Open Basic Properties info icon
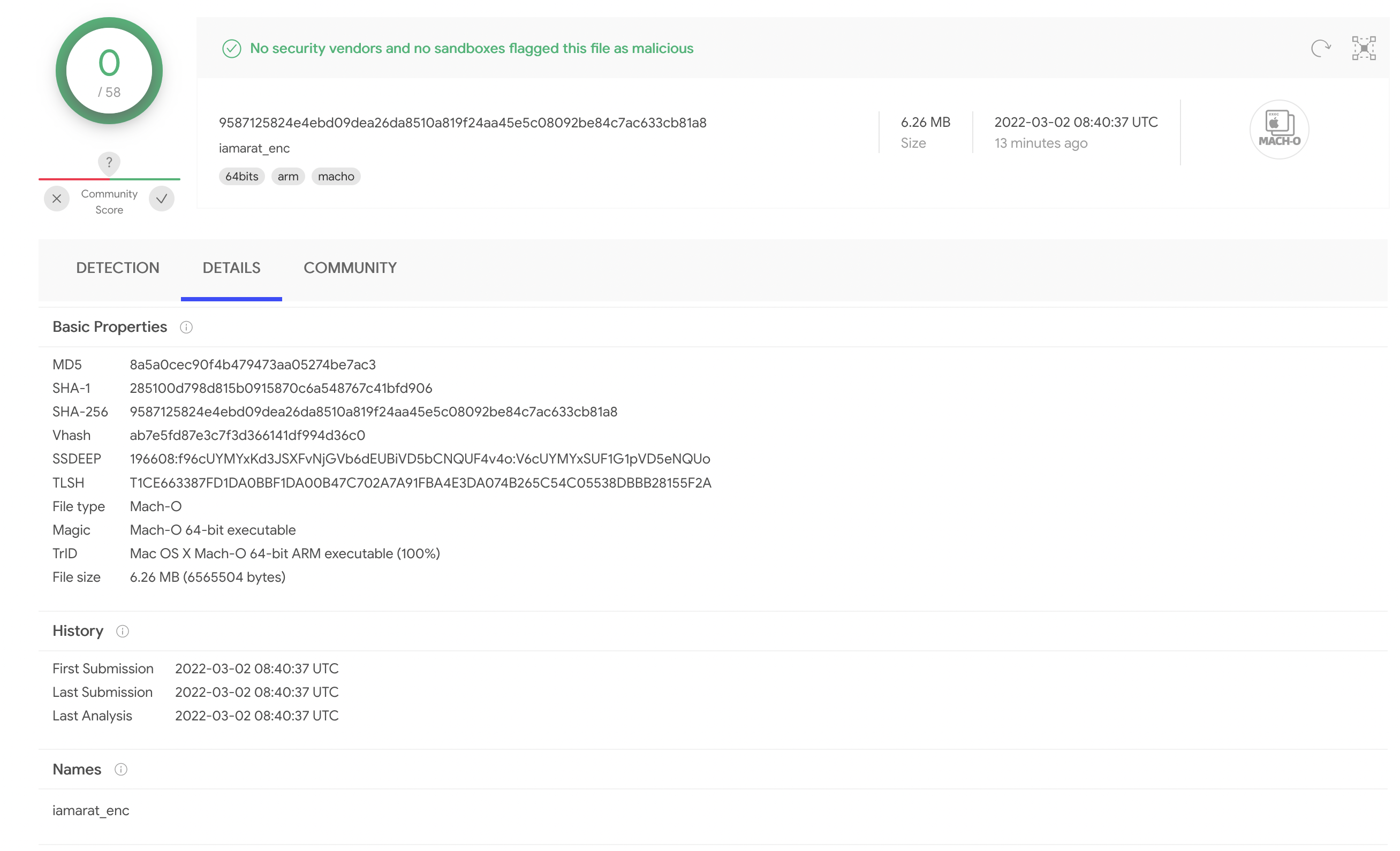Image resolution: width=1400 pixels, height=851 pixels. [186, 327]
